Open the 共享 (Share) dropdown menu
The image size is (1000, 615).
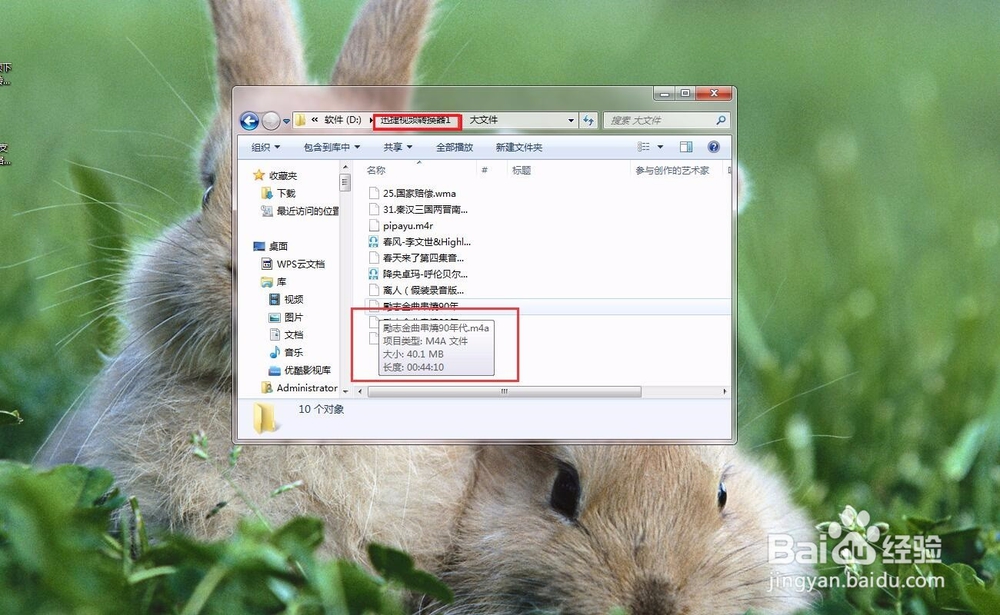click(395, 146)
